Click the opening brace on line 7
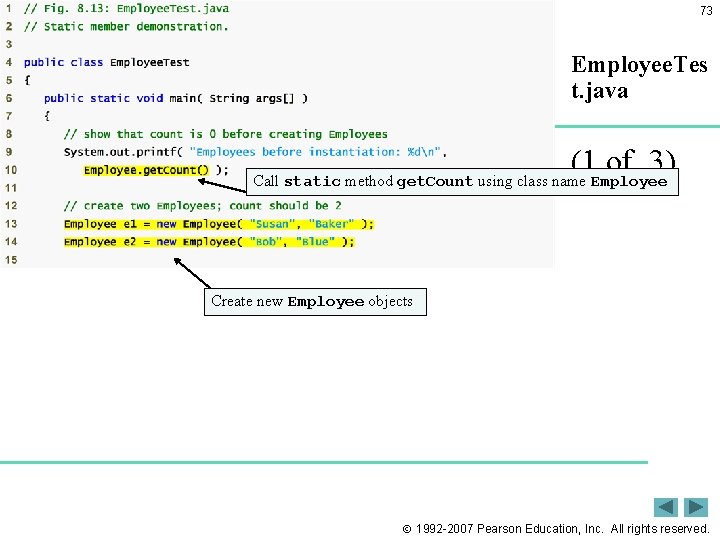The height and width of the screenshot is (540, 720). 47,116
